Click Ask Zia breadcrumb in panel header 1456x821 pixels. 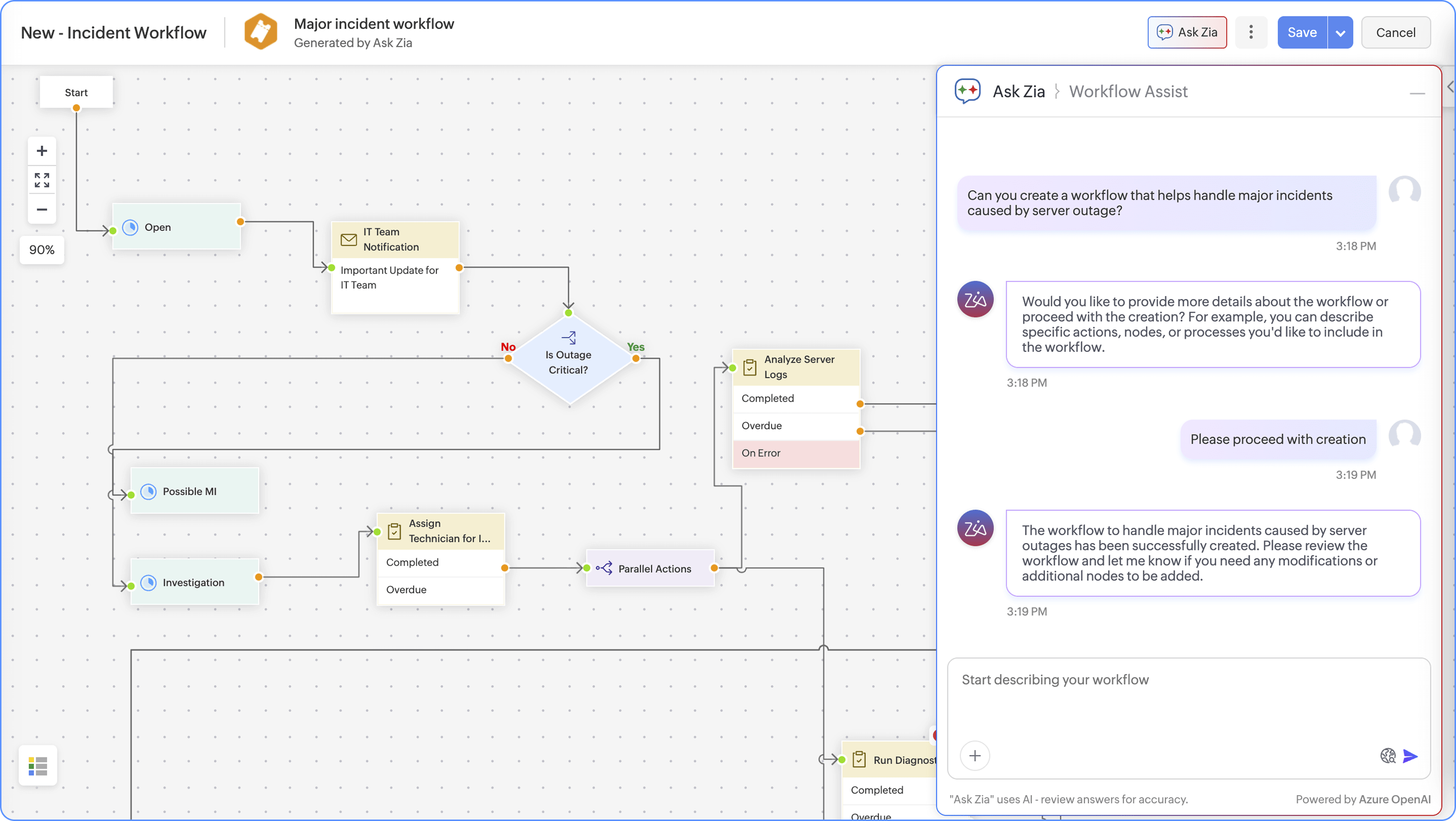point(1019,92)
